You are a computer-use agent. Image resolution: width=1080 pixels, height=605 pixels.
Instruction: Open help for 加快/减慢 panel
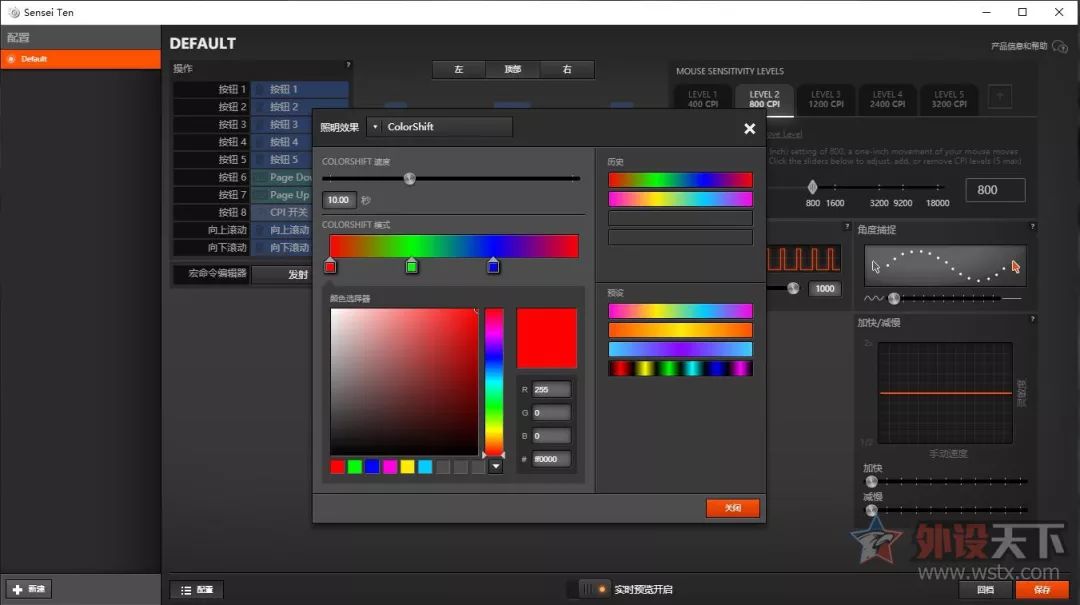[1032, 319]
